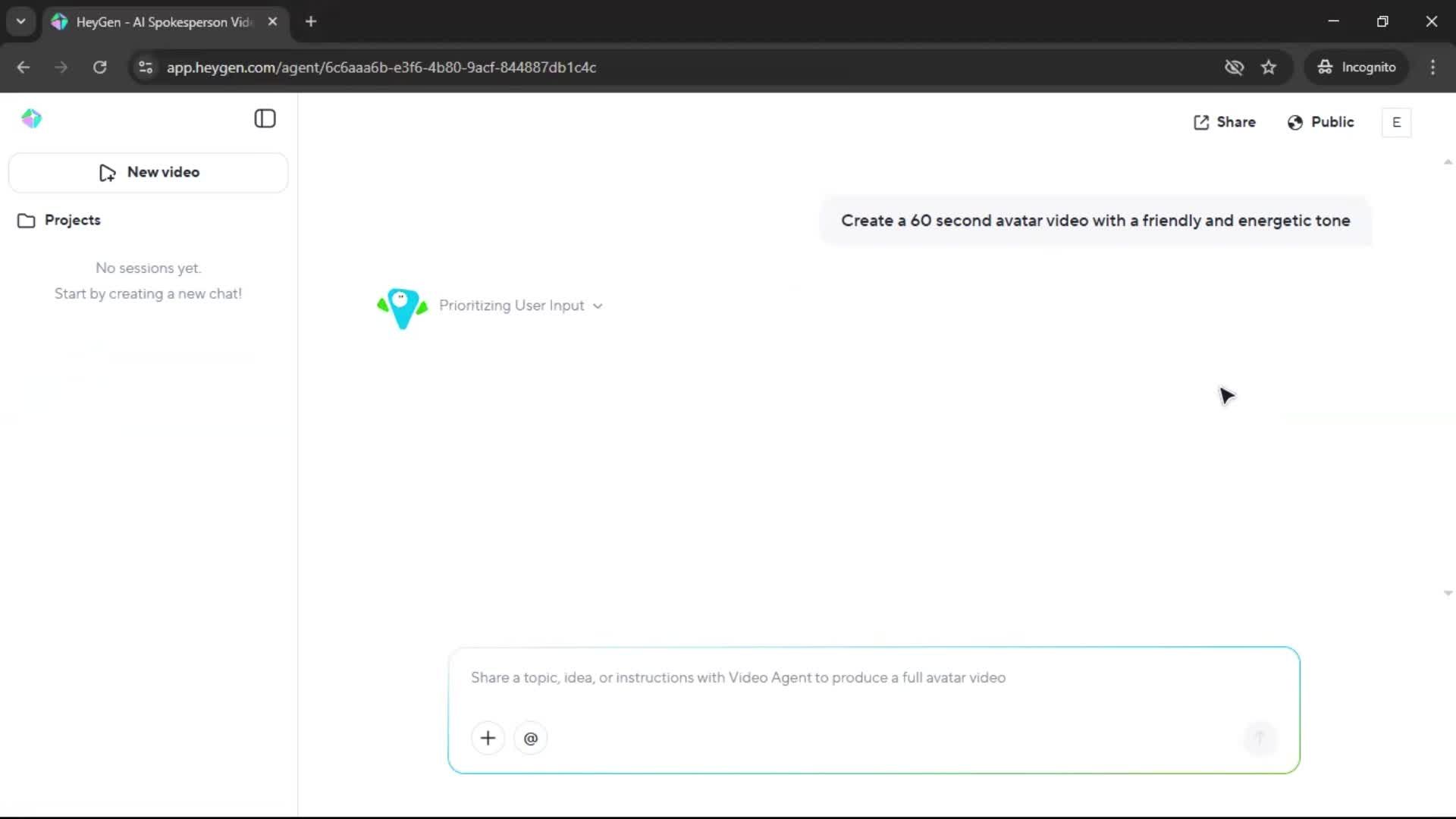
Task: Open the Public visibility dropdown
Action: pos(1321,122)
